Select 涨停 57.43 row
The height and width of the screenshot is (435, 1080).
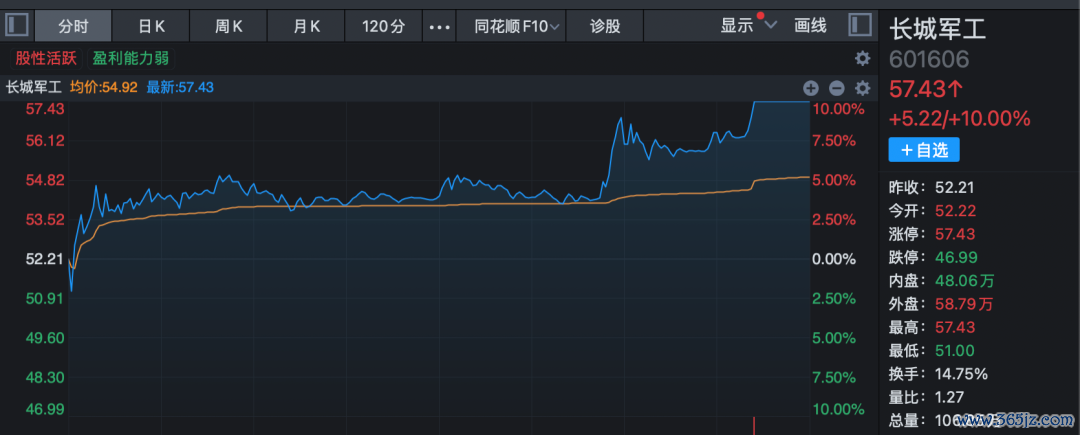[x=933, y=234]
